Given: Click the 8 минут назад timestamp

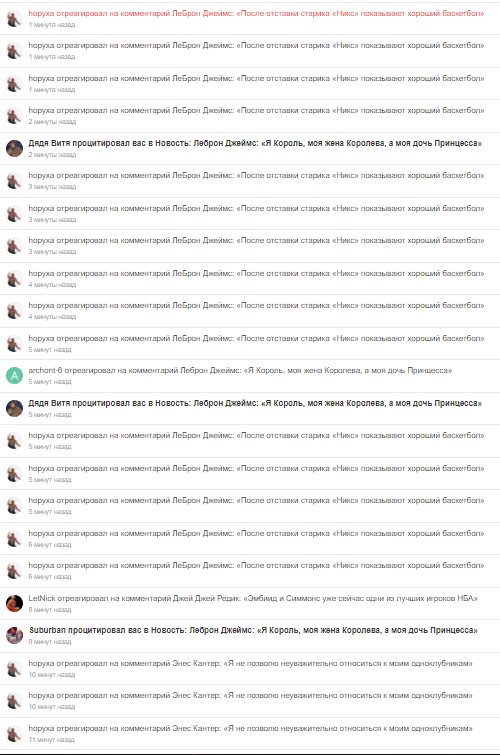Looking at the screenshot, I should tap(50, 610).
